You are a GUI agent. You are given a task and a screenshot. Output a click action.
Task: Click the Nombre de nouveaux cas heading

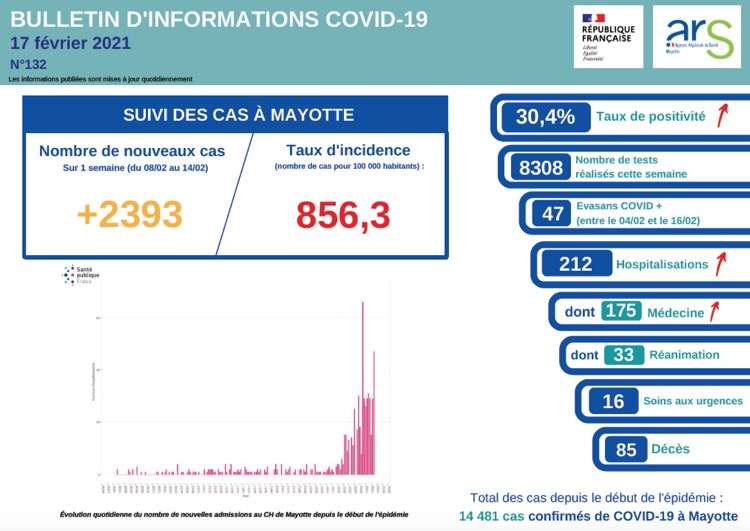[x=132, y=151]
